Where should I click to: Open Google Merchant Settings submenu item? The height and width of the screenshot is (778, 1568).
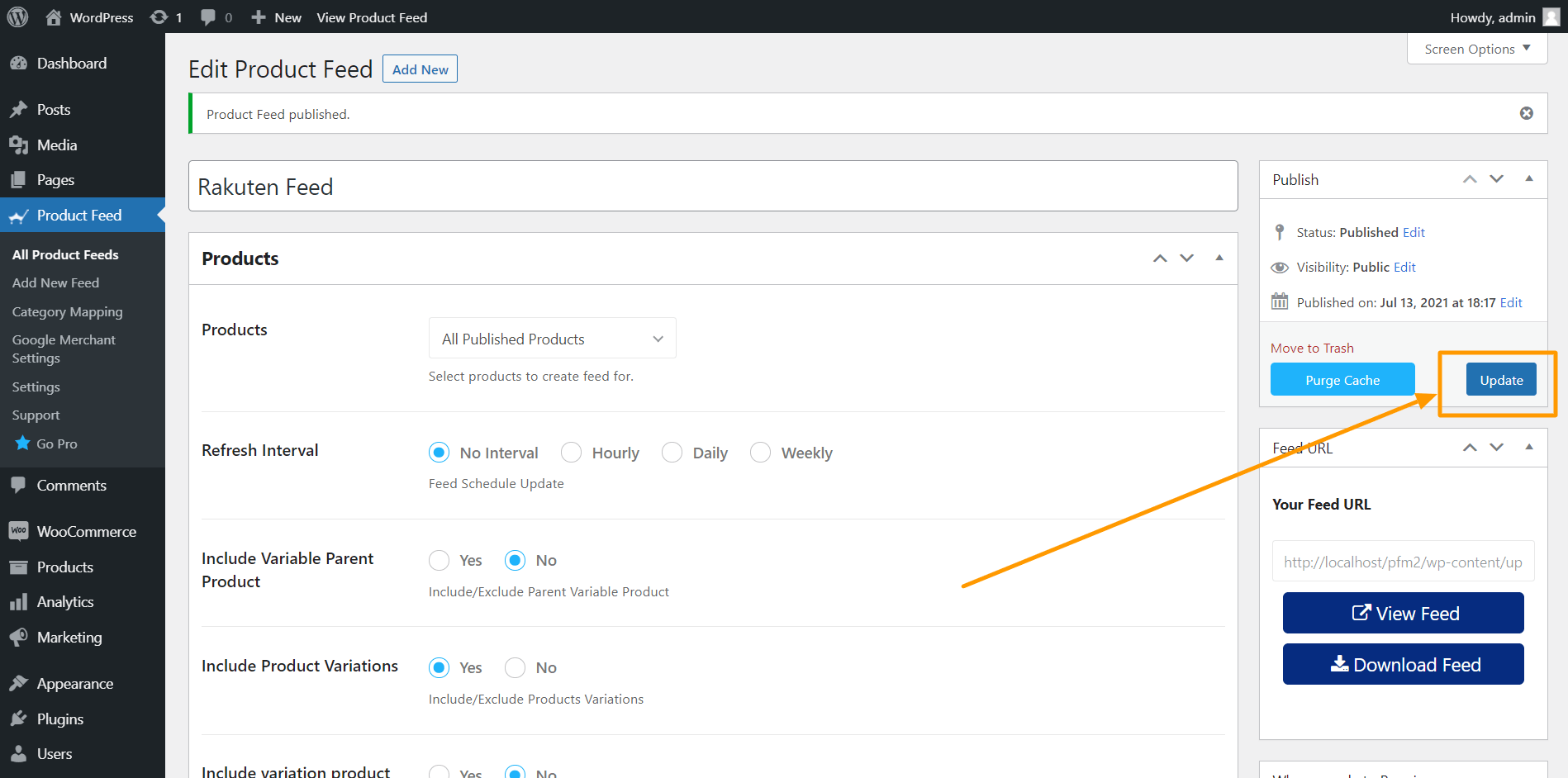(64, 349)
